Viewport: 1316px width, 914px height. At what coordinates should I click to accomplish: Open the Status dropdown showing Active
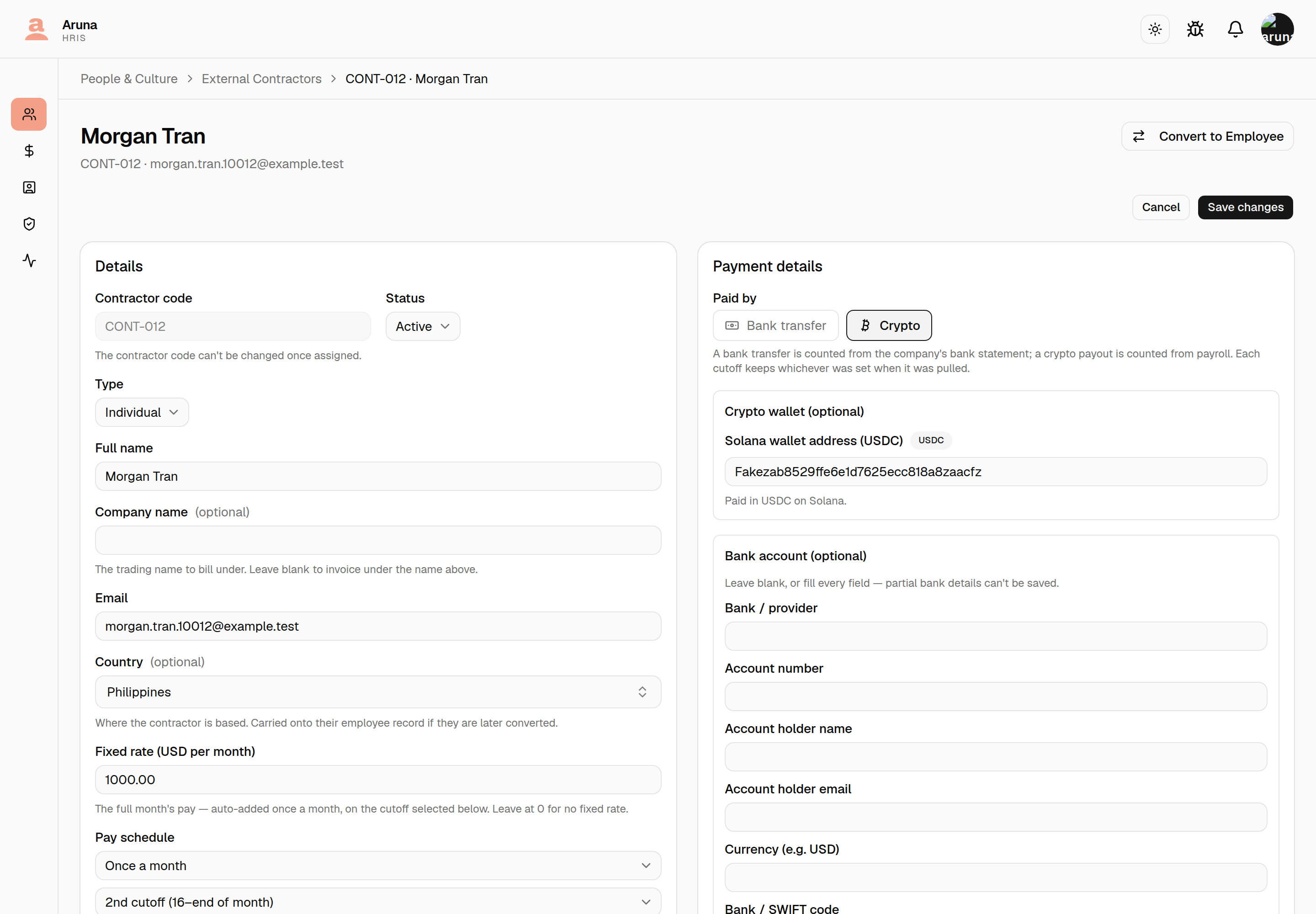coord(423,326)
